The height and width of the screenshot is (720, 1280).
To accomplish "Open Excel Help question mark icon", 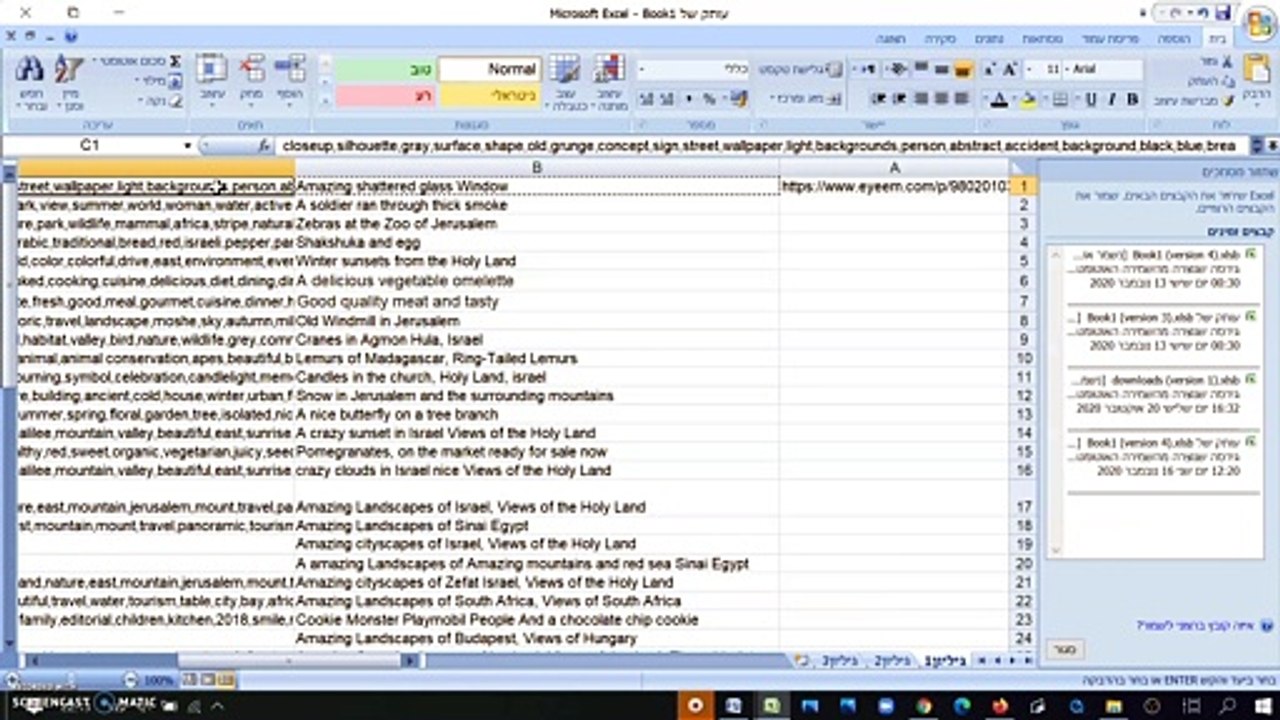I will coord(72,37).
